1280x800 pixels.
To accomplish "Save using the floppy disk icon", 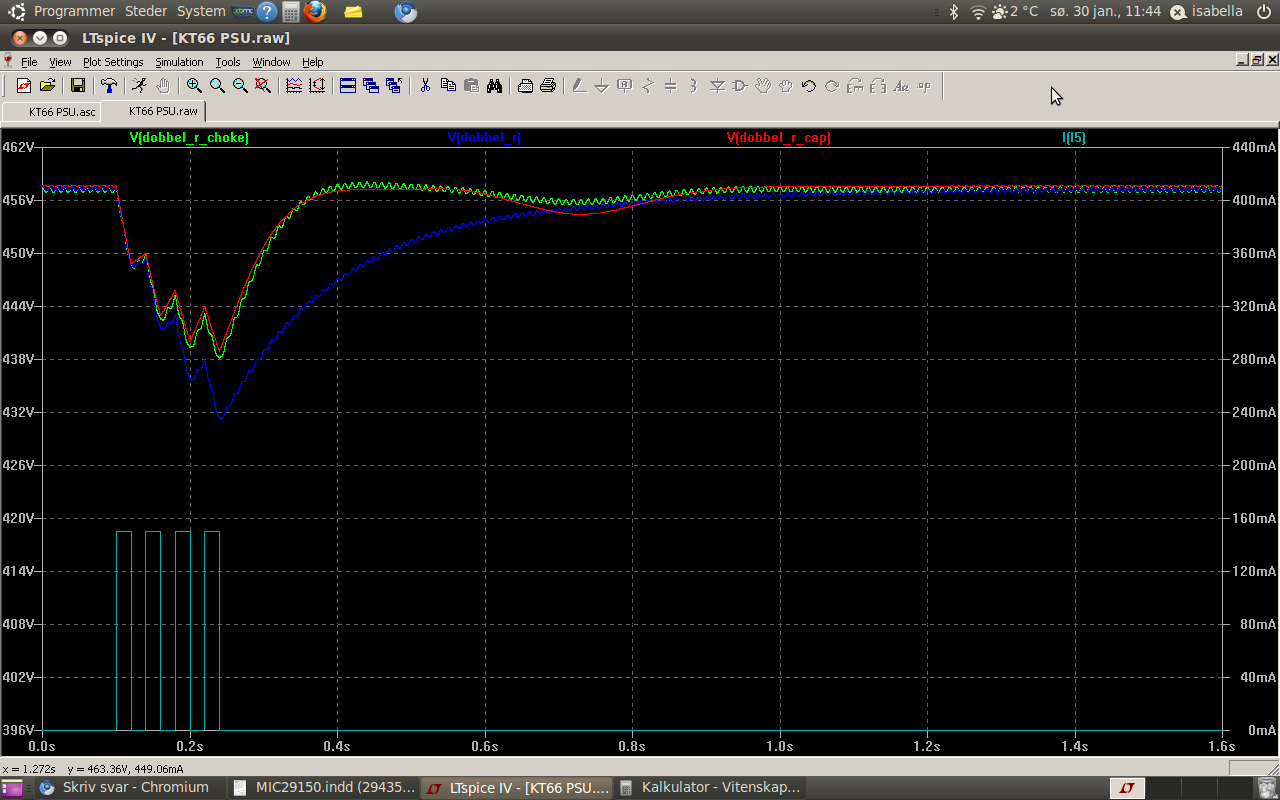I will coord(77,86).
